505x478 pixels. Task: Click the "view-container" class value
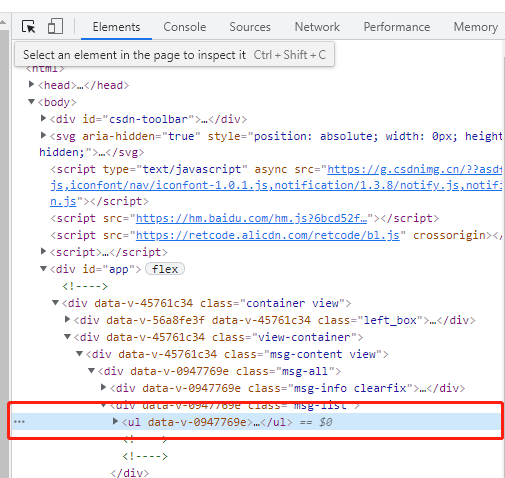coord(304,337)
